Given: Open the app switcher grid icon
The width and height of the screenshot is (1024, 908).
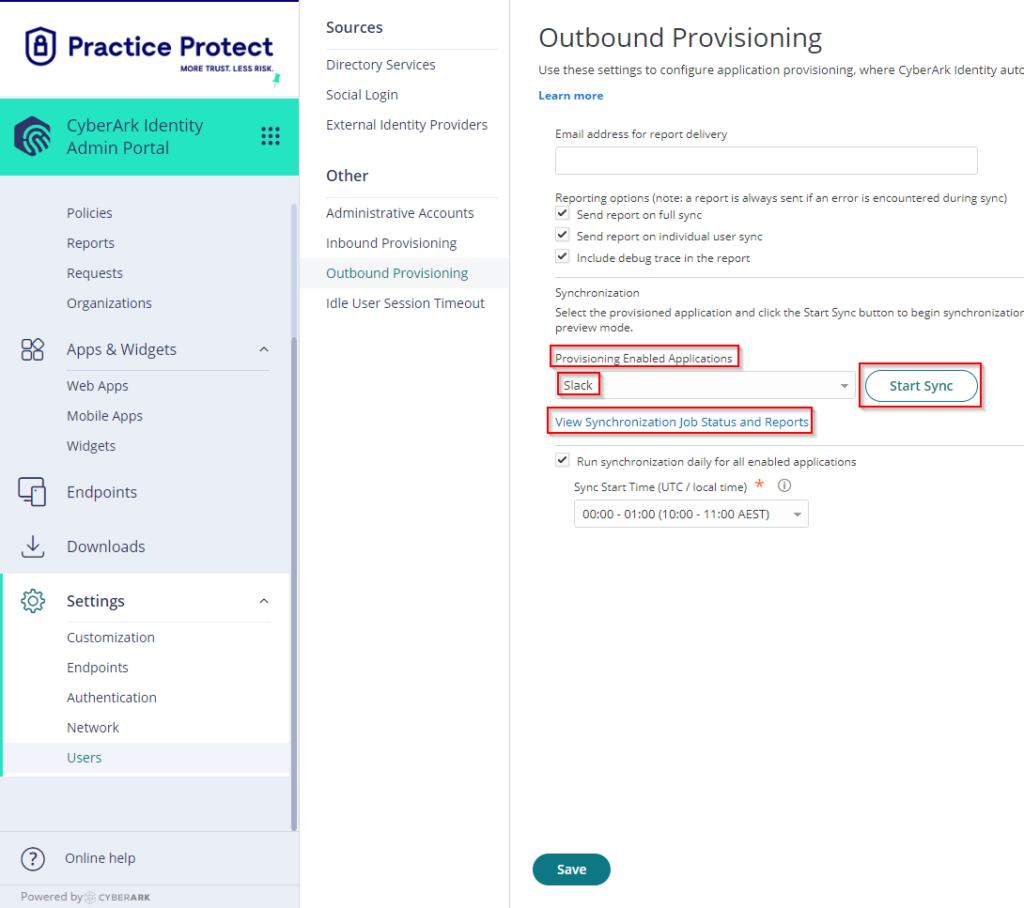Looking at the screenshot, I should 270,136.
